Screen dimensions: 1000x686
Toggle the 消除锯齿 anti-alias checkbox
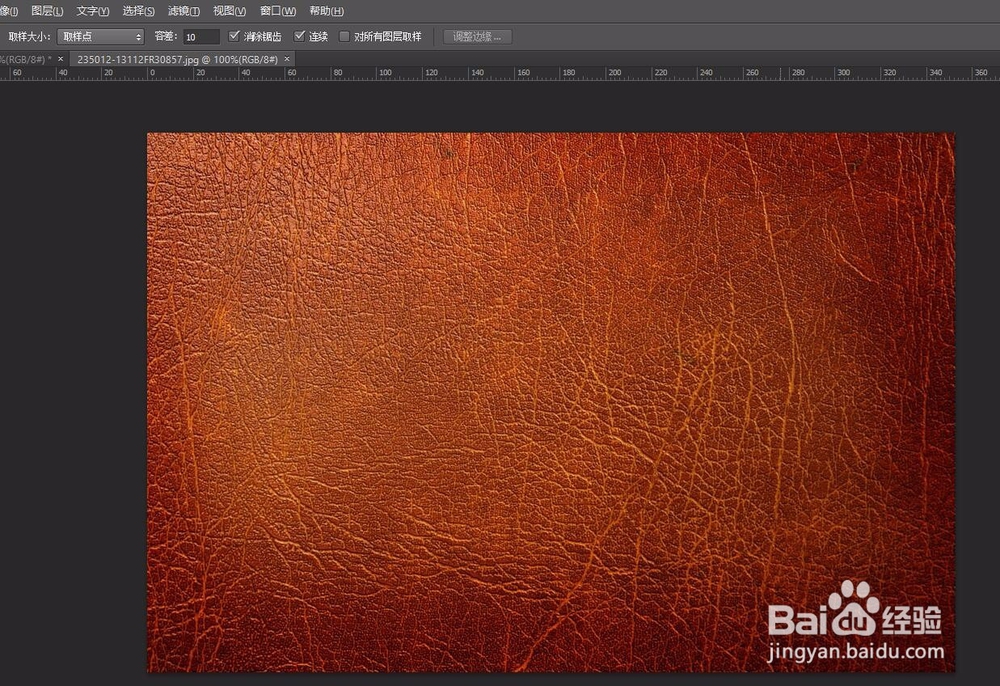click(234, 36)
